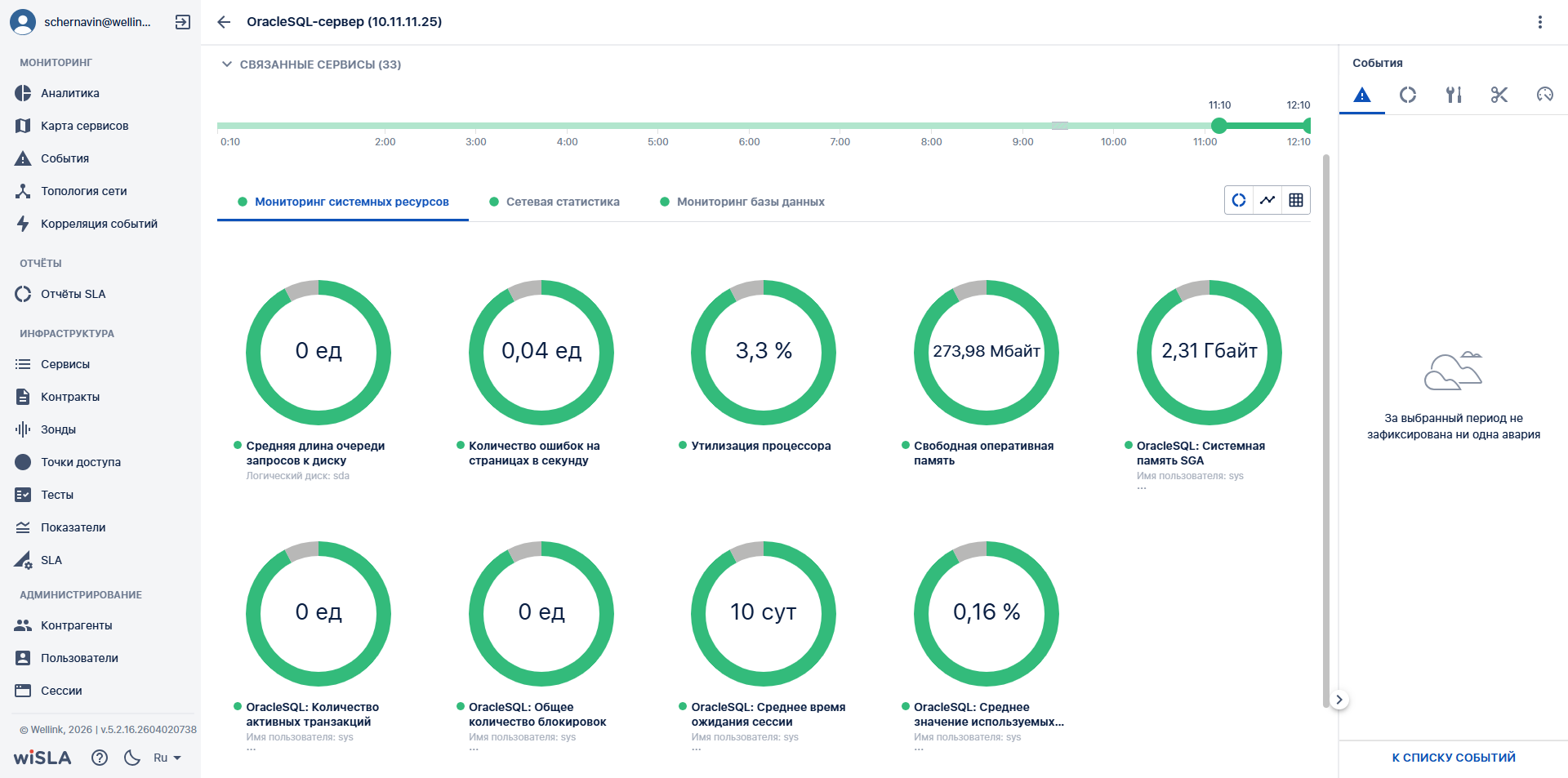
Task: Click the Средняя длина очереди disk gauge
Action: (x=318, y=352)
